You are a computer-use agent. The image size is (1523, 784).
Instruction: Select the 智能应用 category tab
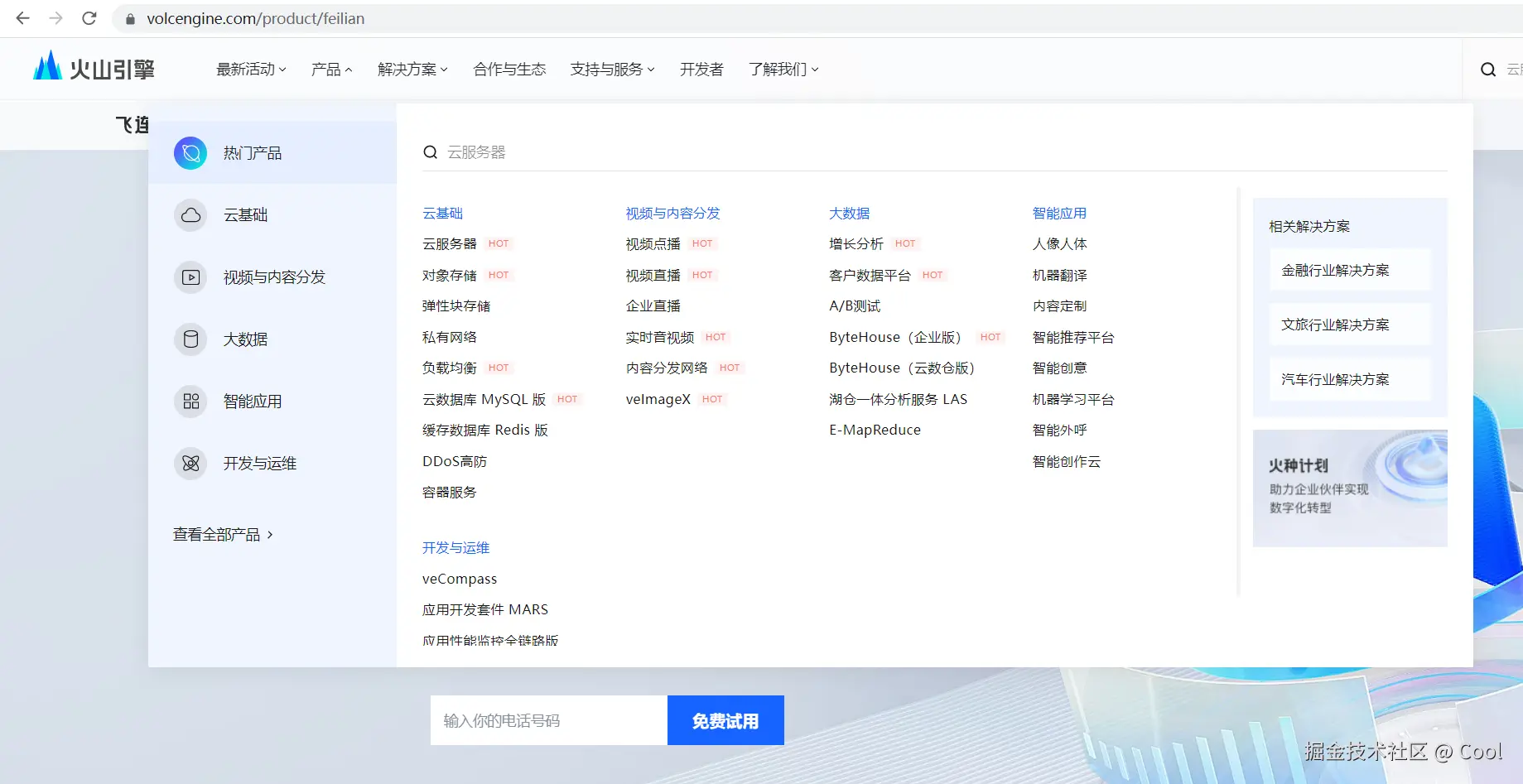(x=272, y=402)
